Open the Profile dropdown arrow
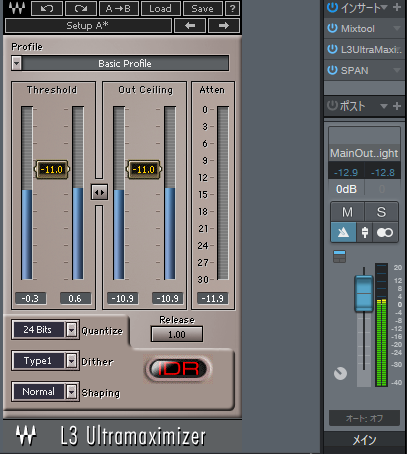This screenshot has width=407, height=454. click(x=16, y=63)
